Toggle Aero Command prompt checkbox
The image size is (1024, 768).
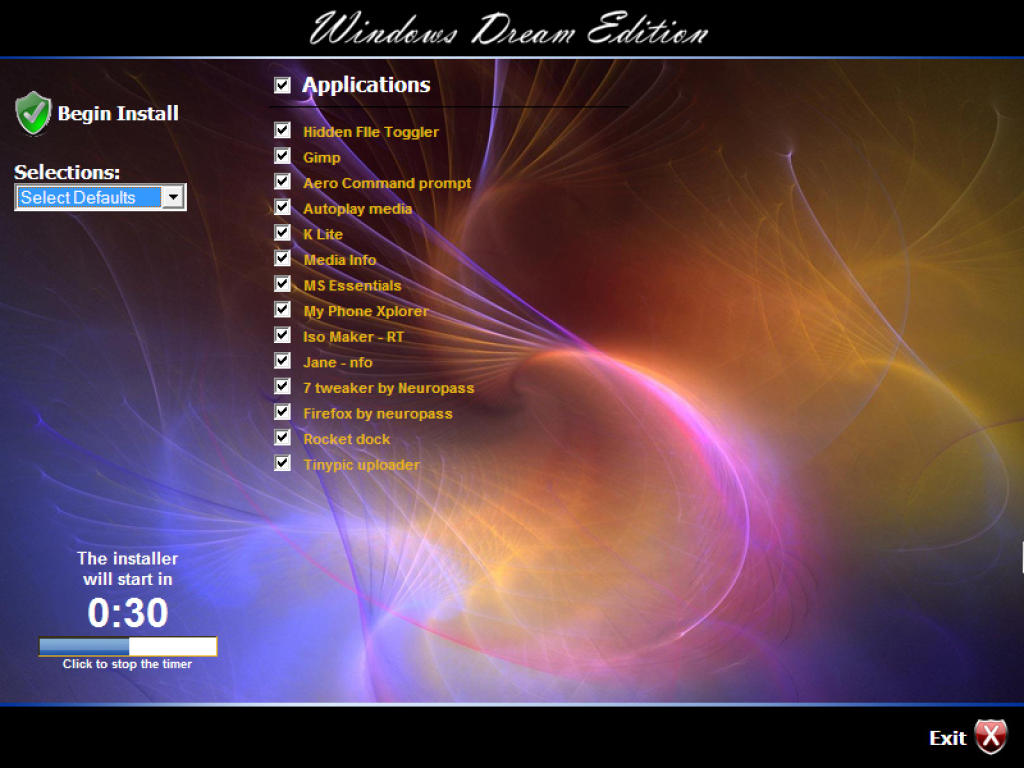pyautogui.click(x=282, y=182)
